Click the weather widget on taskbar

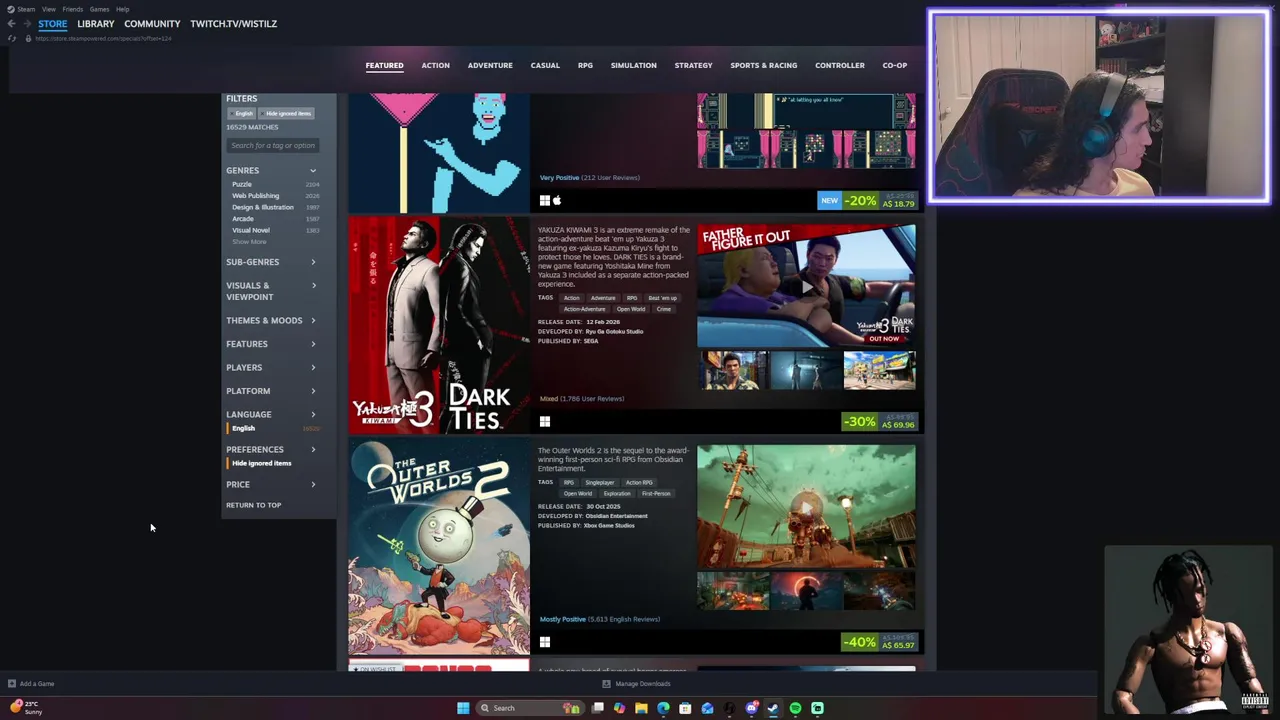pyautogui.click(x=26, y=707)
